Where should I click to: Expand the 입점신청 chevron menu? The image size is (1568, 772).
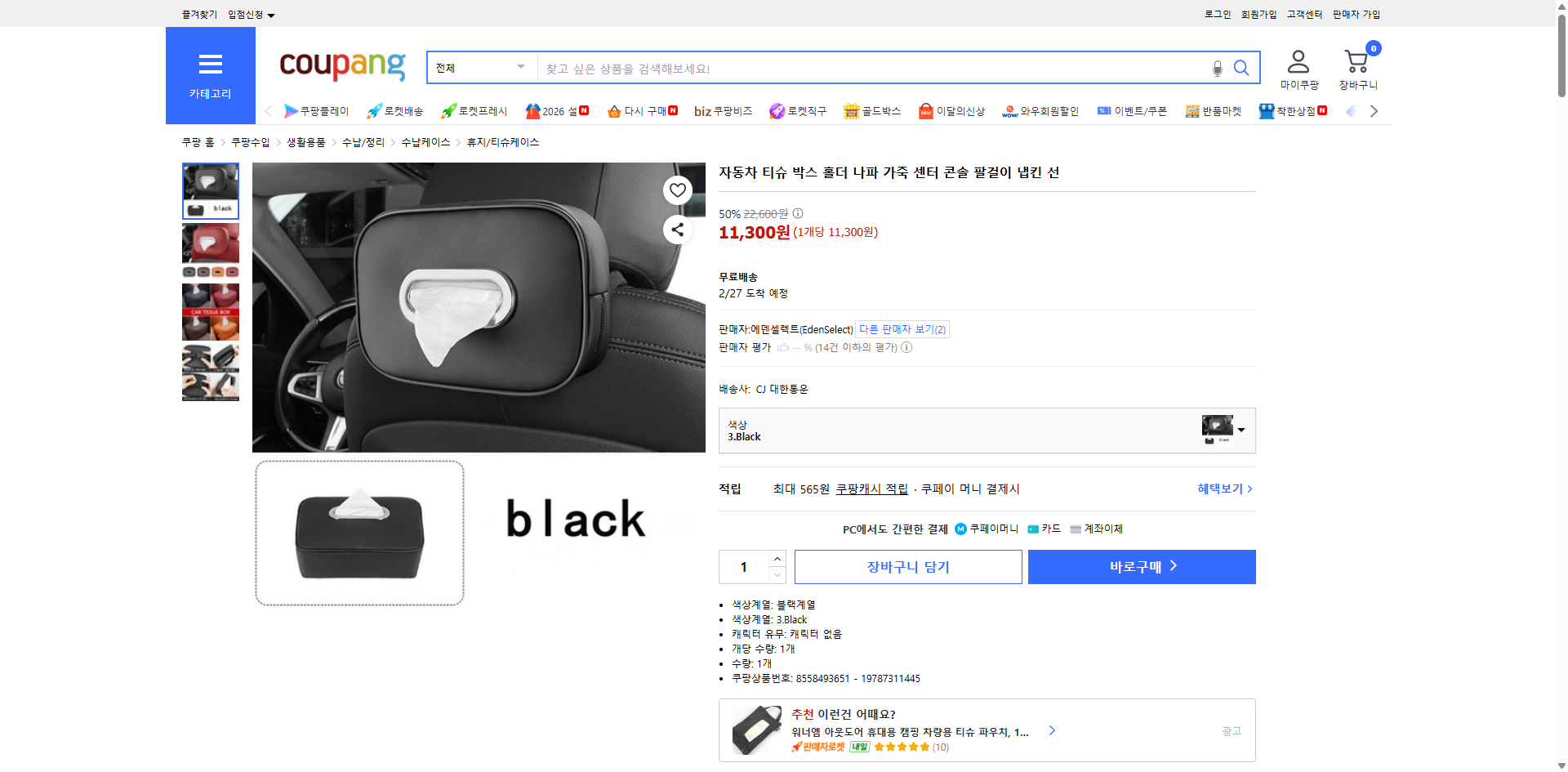coord(272,14)
